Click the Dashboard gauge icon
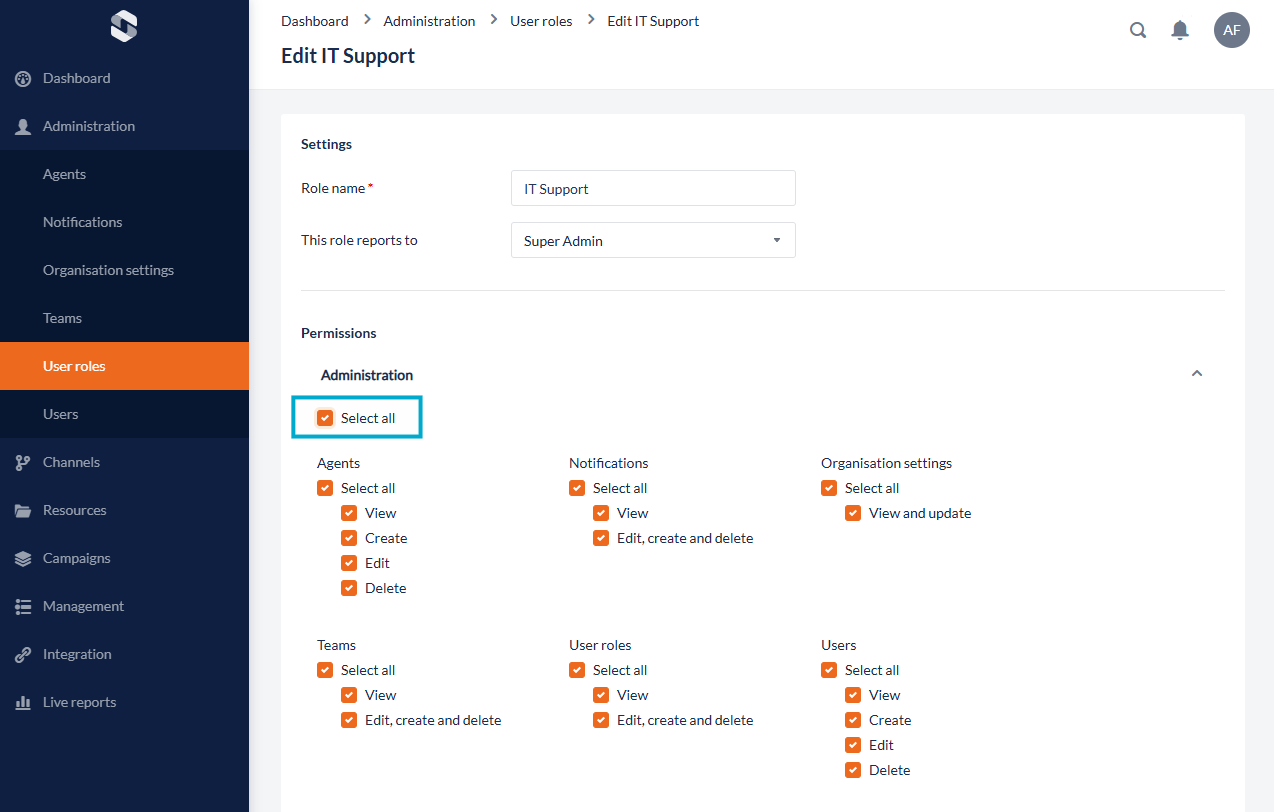This screenshot has height=812, width=1274. click(x=23, y=79)
